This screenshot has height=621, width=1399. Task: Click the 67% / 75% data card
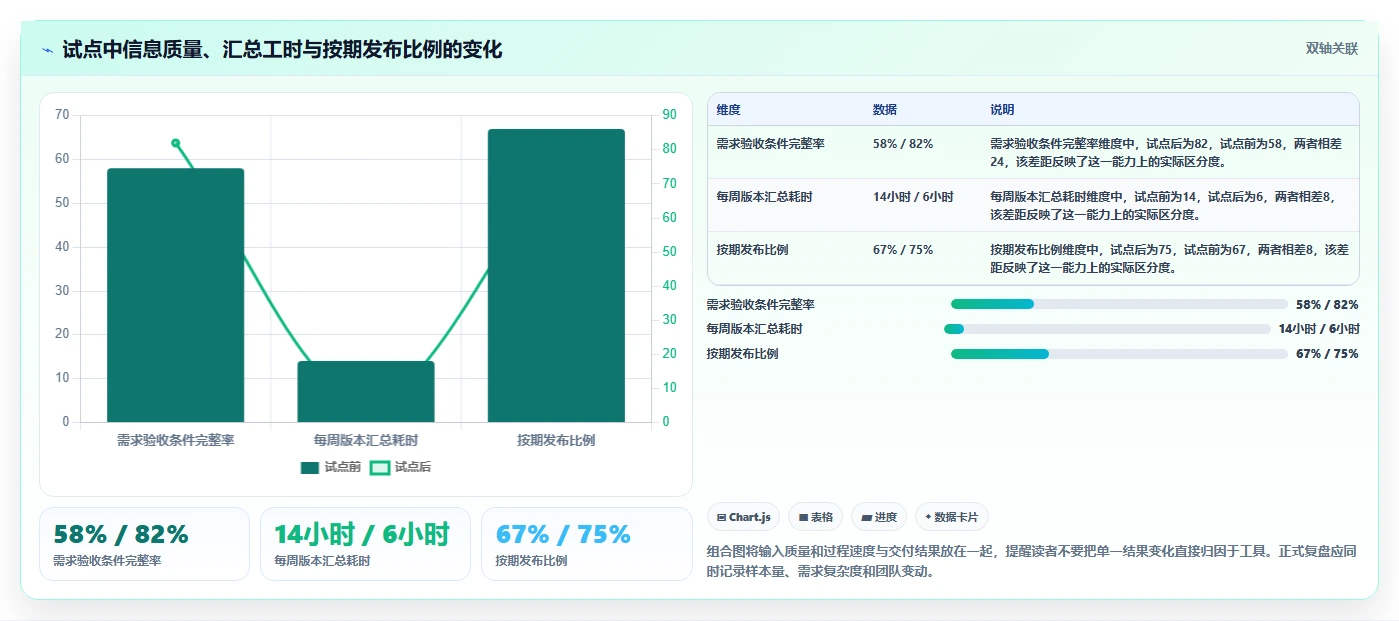[x=586, y=544]
